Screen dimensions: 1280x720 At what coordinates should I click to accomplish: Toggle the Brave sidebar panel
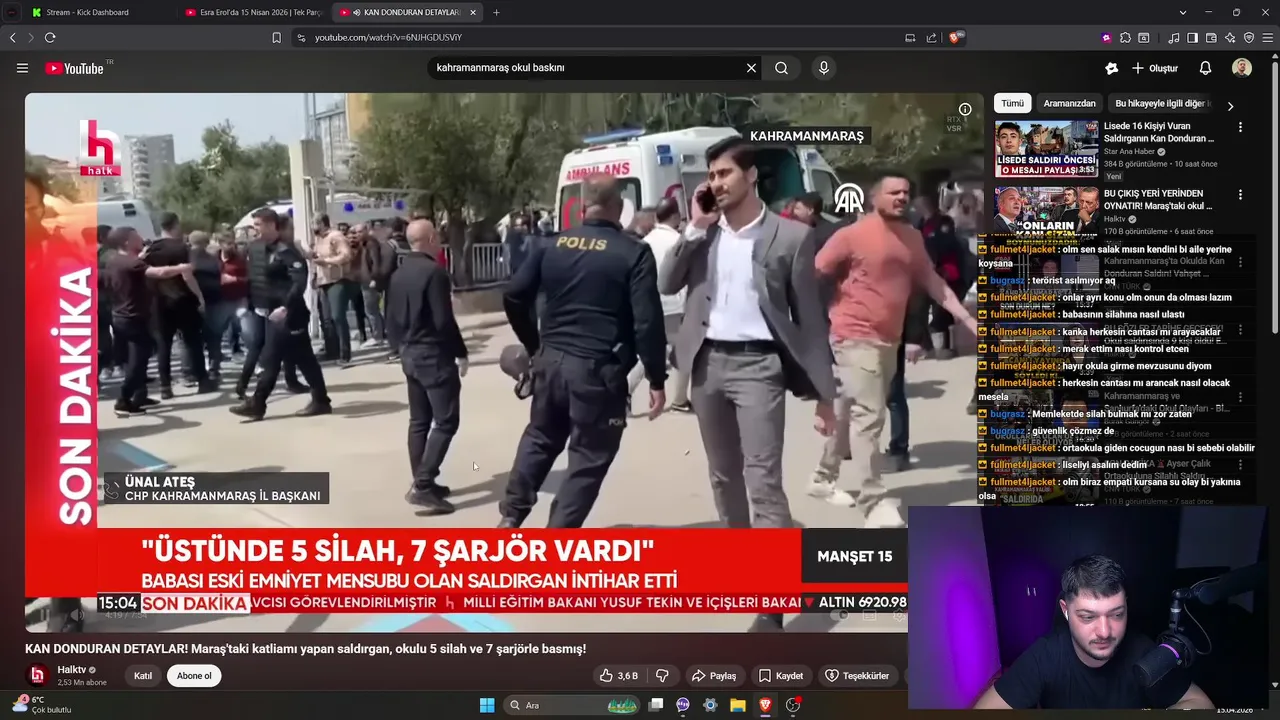[1192, 37]
